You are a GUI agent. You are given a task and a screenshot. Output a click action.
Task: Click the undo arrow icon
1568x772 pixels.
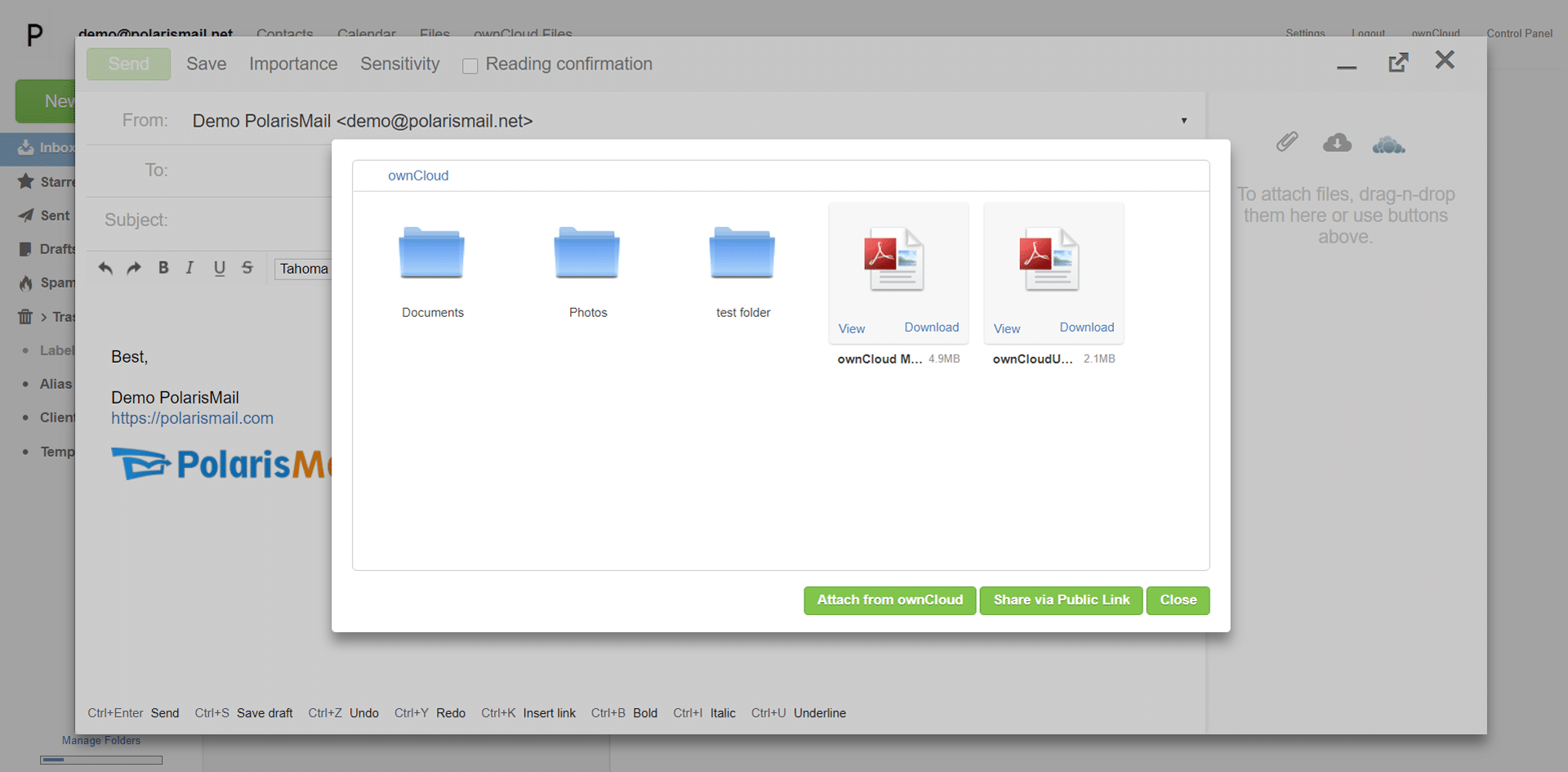(105, 268)
